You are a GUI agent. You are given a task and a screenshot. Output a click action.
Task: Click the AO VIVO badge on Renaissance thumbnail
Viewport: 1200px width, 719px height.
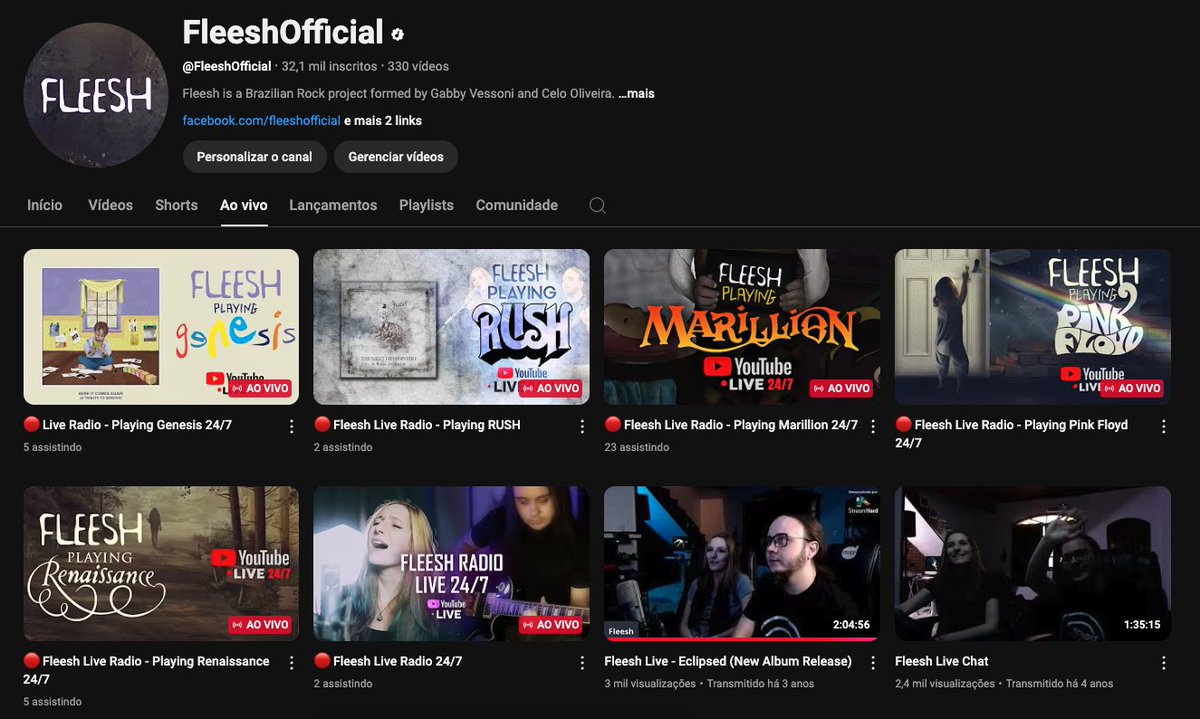point(260,624)
